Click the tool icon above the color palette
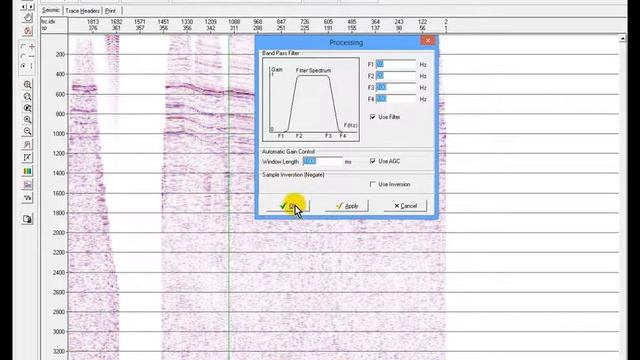 tap(27, 158)
